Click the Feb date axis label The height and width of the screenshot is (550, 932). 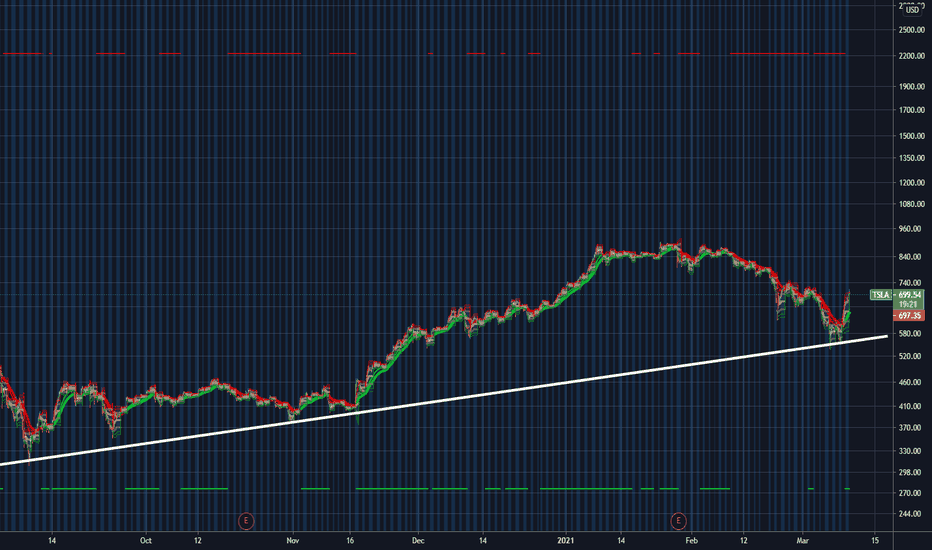691,540
